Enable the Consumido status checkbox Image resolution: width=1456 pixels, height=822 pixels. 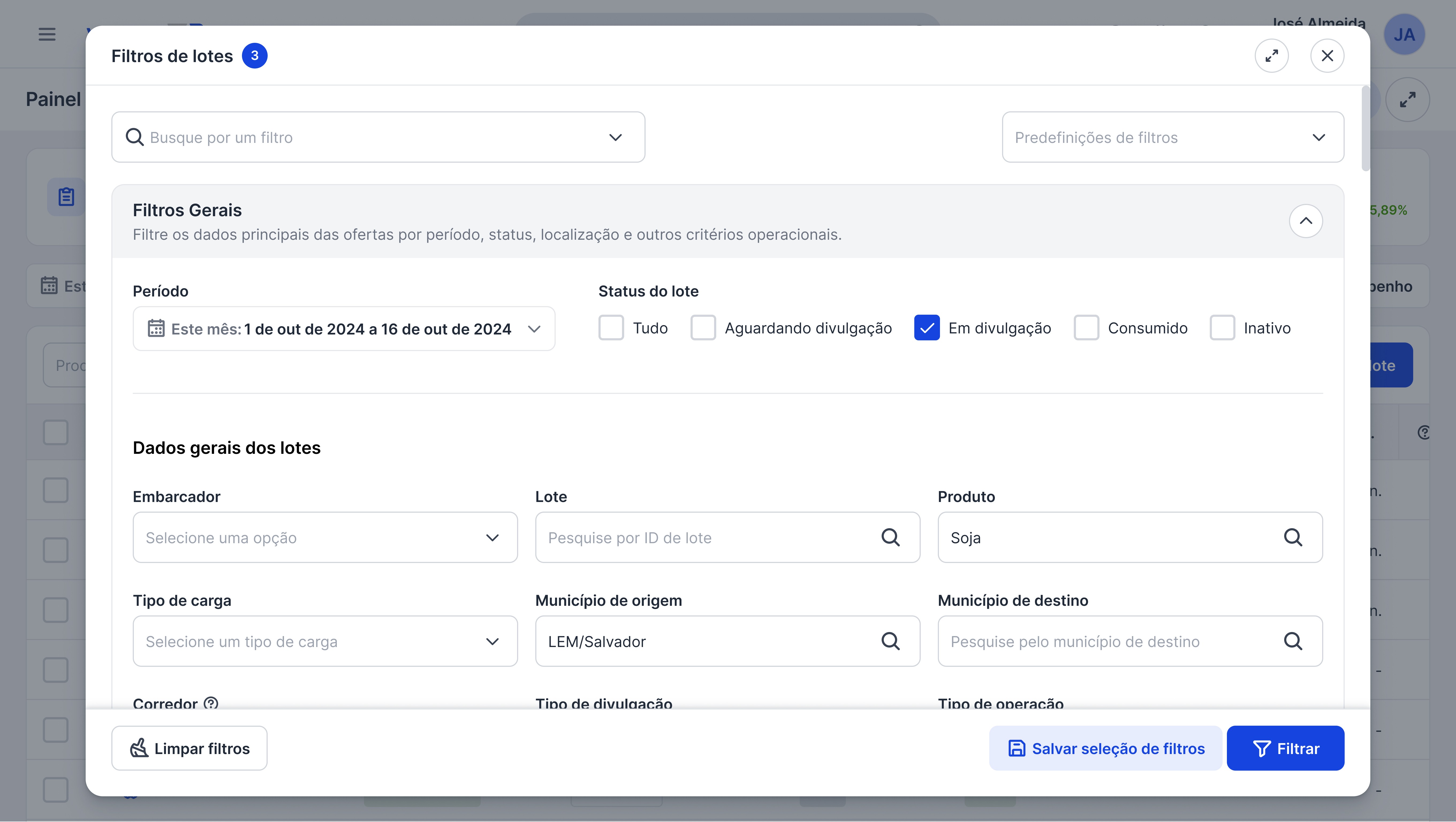(x=1086, y=328)
